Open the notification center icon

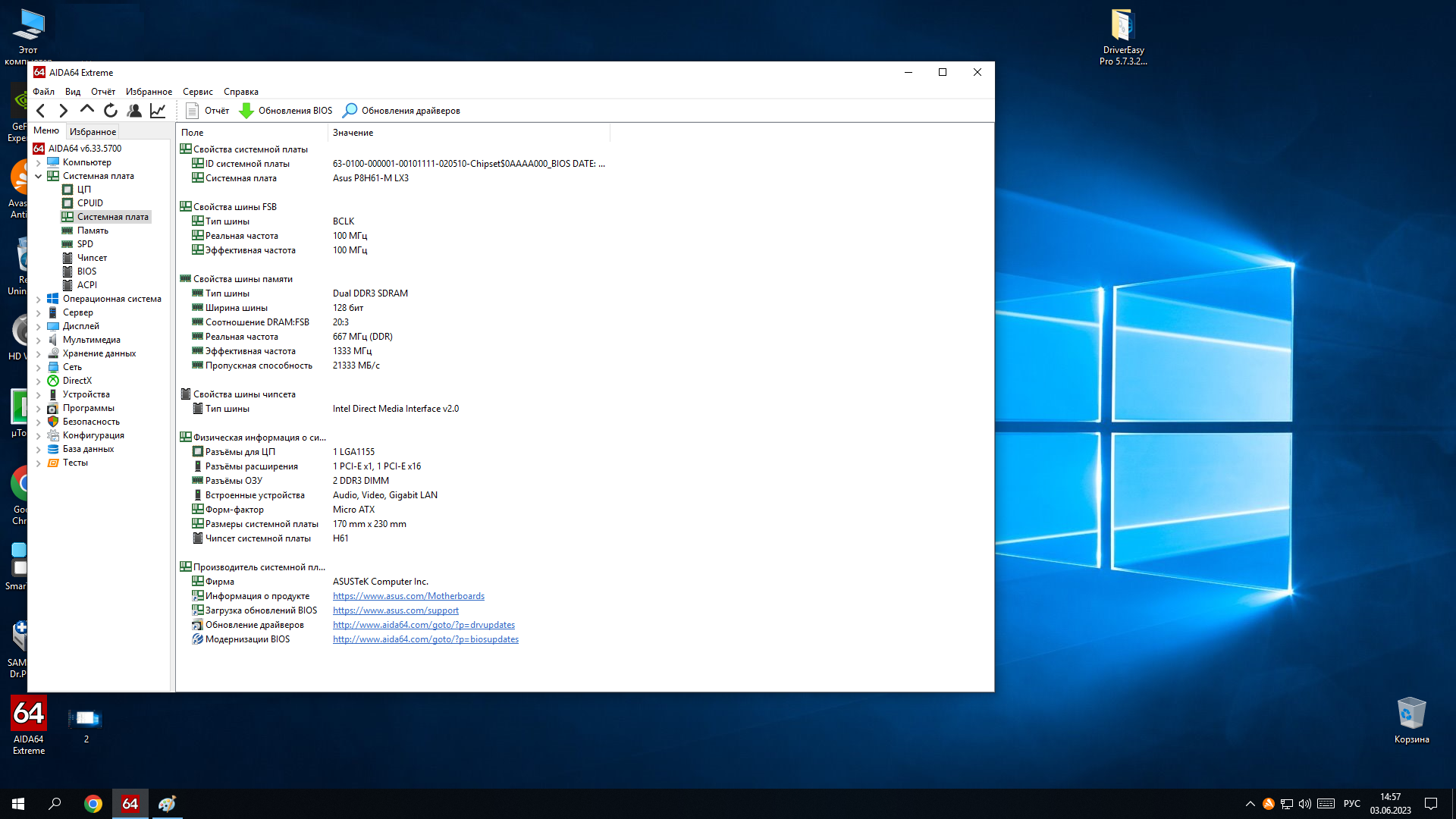(x=1431, y=804)
